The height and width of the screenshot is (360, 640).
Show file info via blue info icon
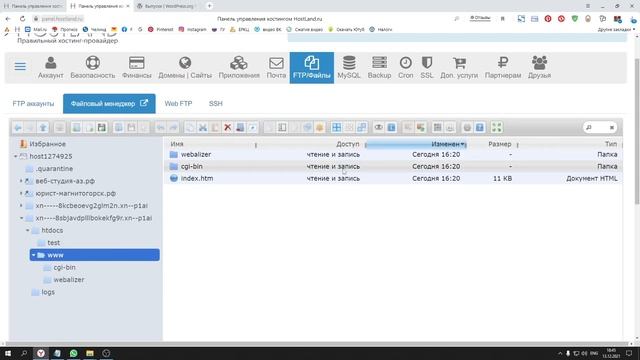coord(391,128)
